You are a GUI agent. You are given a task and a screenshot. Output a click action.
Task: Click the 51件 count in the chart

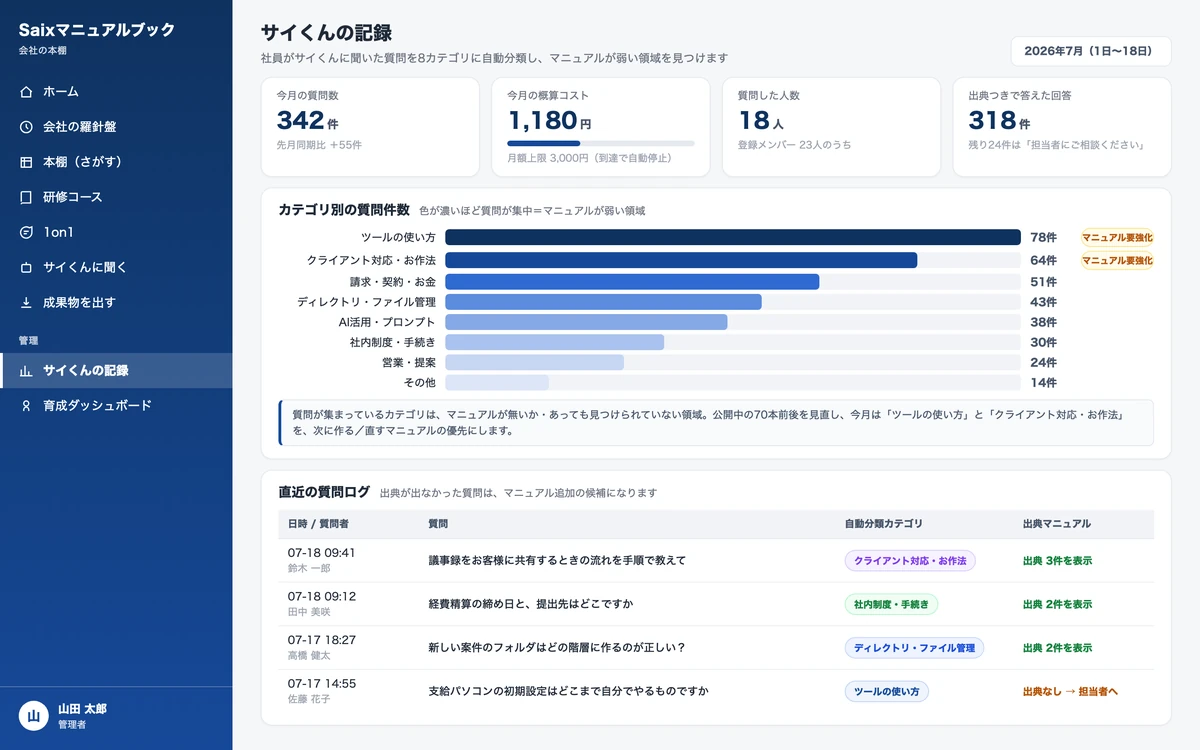[x=1043, y=283]
